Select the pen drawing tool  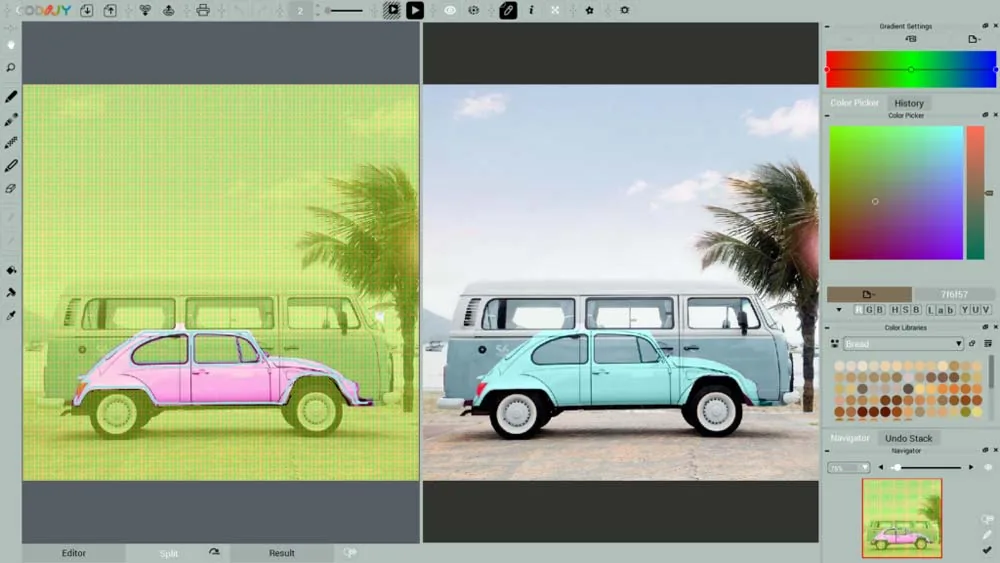11,97
